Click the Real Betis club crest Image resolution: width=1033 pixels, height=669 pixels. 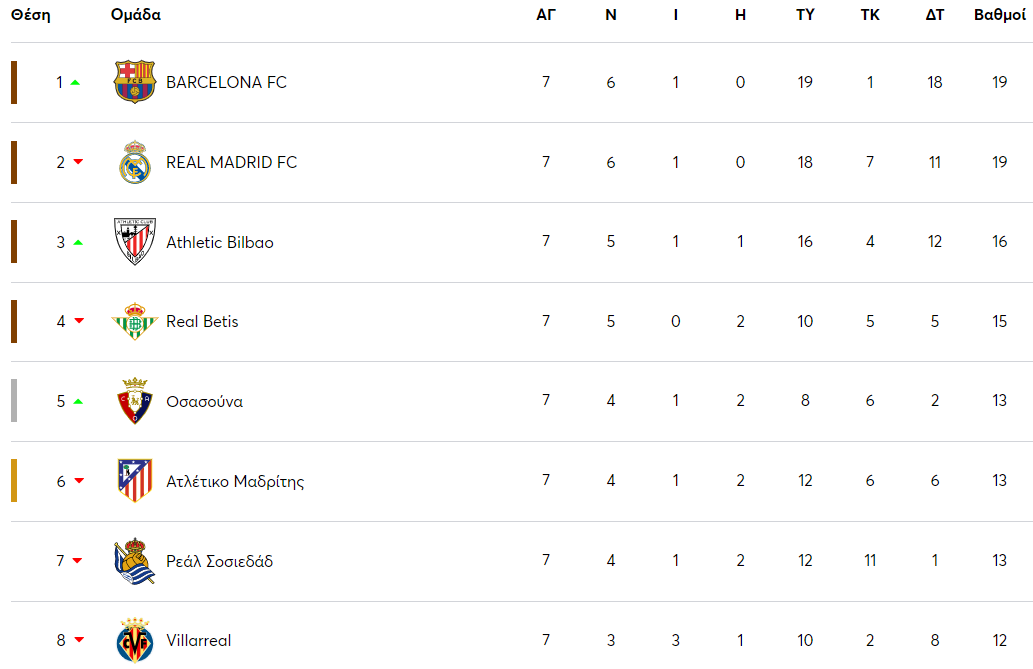[x=135, y=321]
